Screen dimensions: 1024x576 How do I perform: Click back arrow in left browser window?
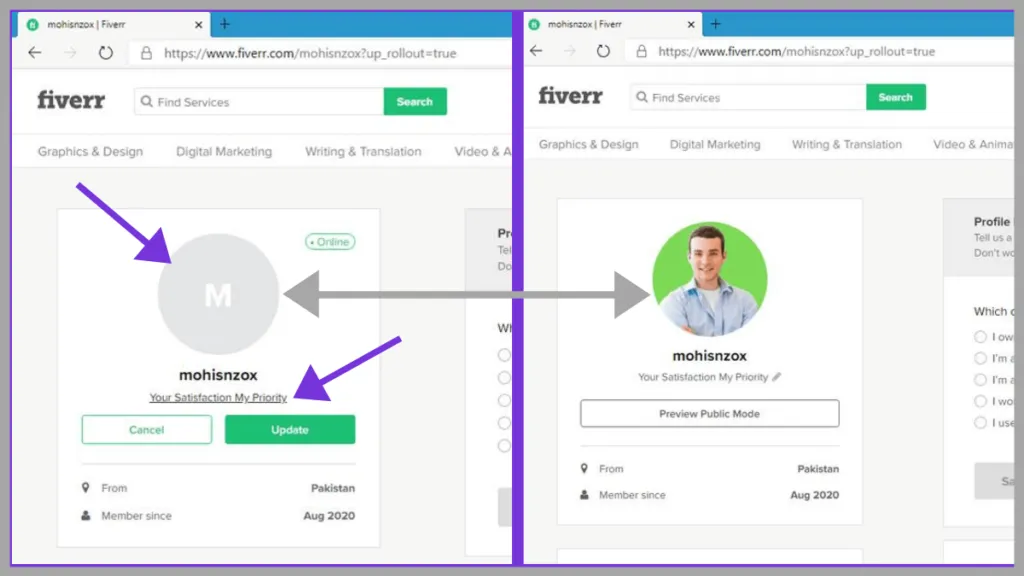point(35,53)
